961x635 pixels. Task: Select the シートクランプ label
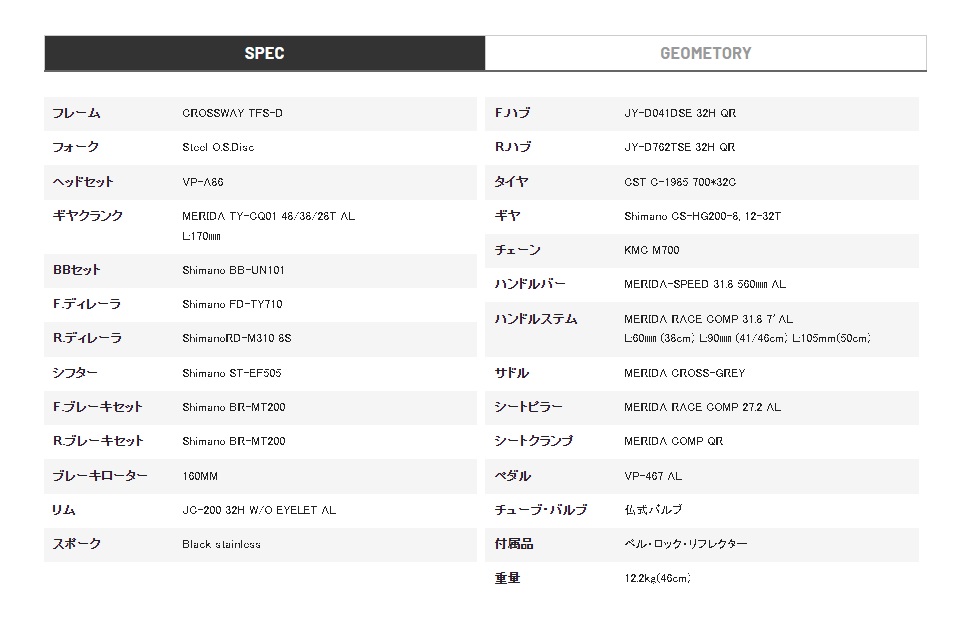click(x=534, y=441)
